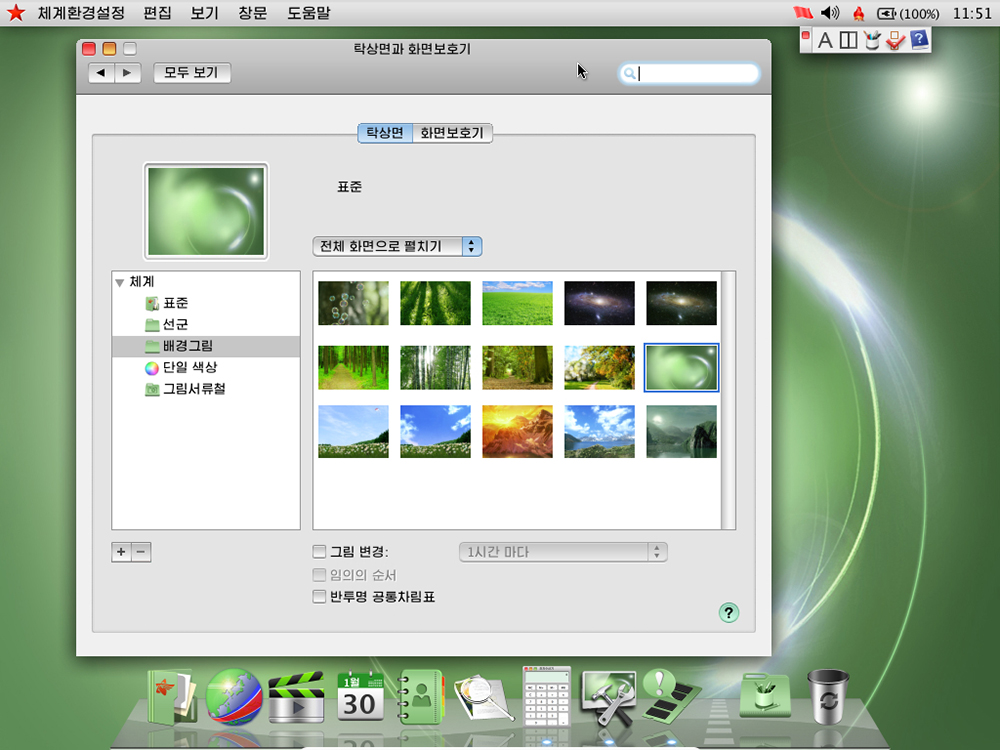This screenshot has height=750, width=1000.
Task: Open the 보기 menu
Action: [x=204, y=13]
